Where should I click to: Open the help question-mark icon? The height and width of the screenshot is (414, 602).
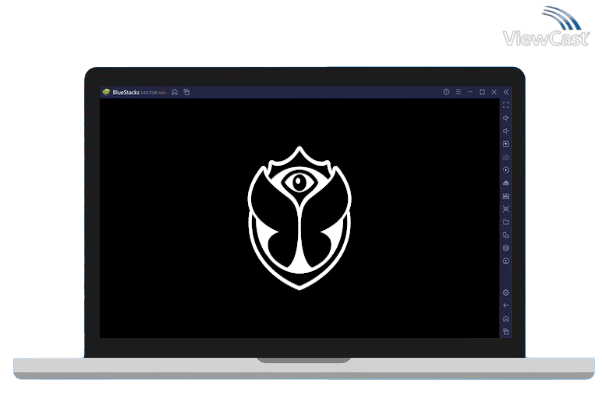[x=446, y=92]
